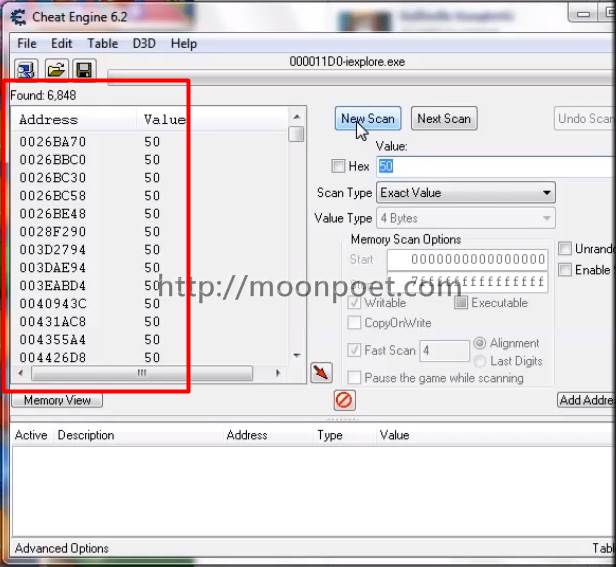Click the Cheat Engine title bar logo

18,16
